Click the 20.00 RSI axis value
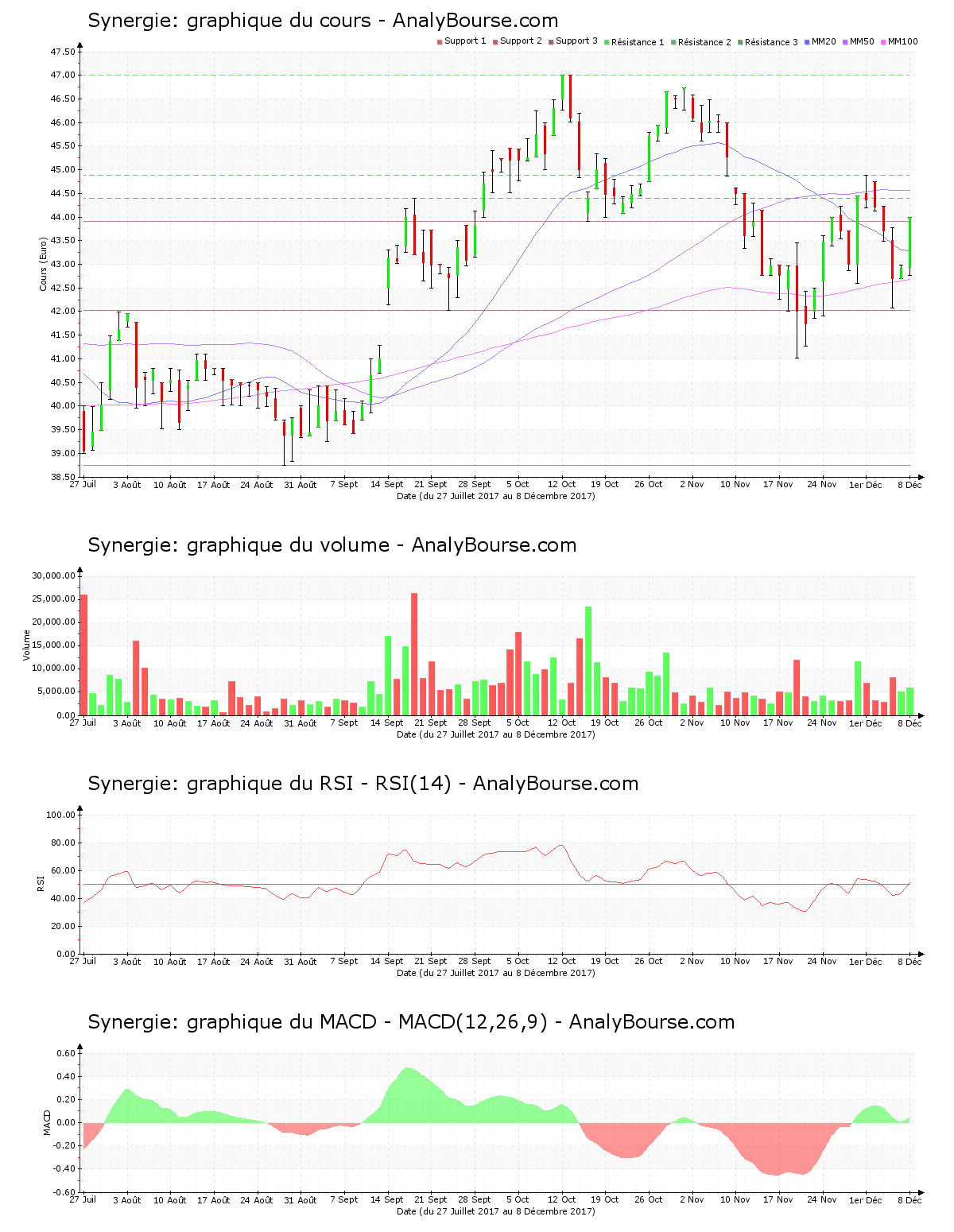 [63, 926]
